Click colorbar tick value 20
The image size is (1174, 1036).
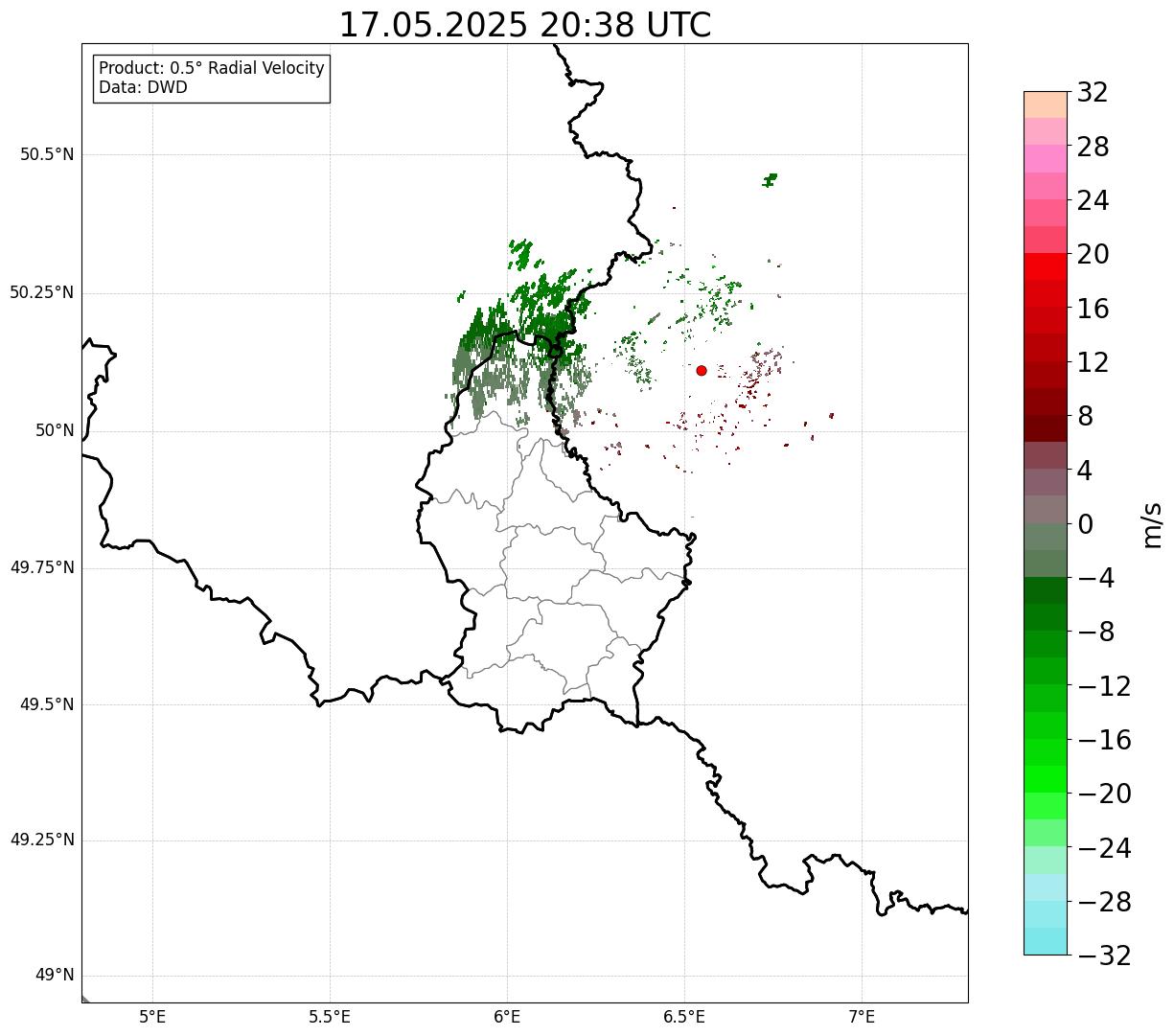tap(1093, 254)
